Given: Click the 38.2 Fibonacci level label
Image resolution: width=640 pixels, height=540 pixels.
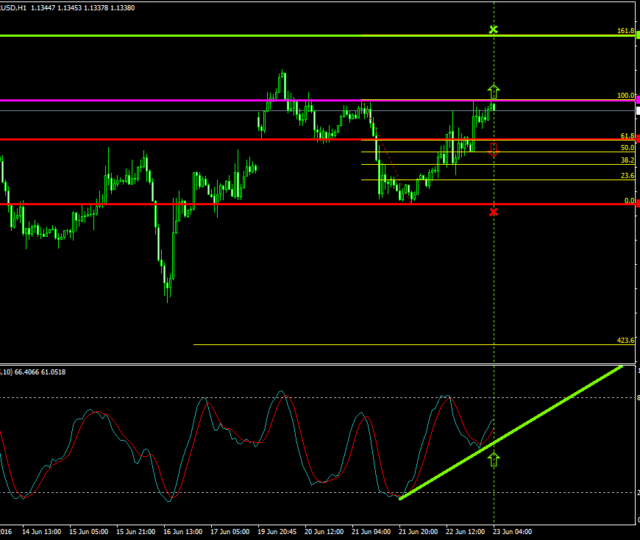Looking at the screenshot, I should click(626, 160).
